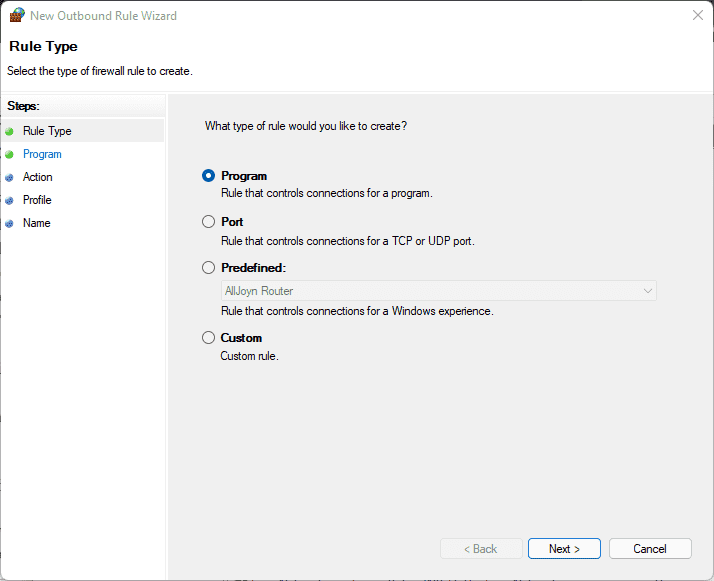The height and width of the screenshot is (581, 714).
Task: Click the green bullet beside Rule Type
Action: pos(9,132)
